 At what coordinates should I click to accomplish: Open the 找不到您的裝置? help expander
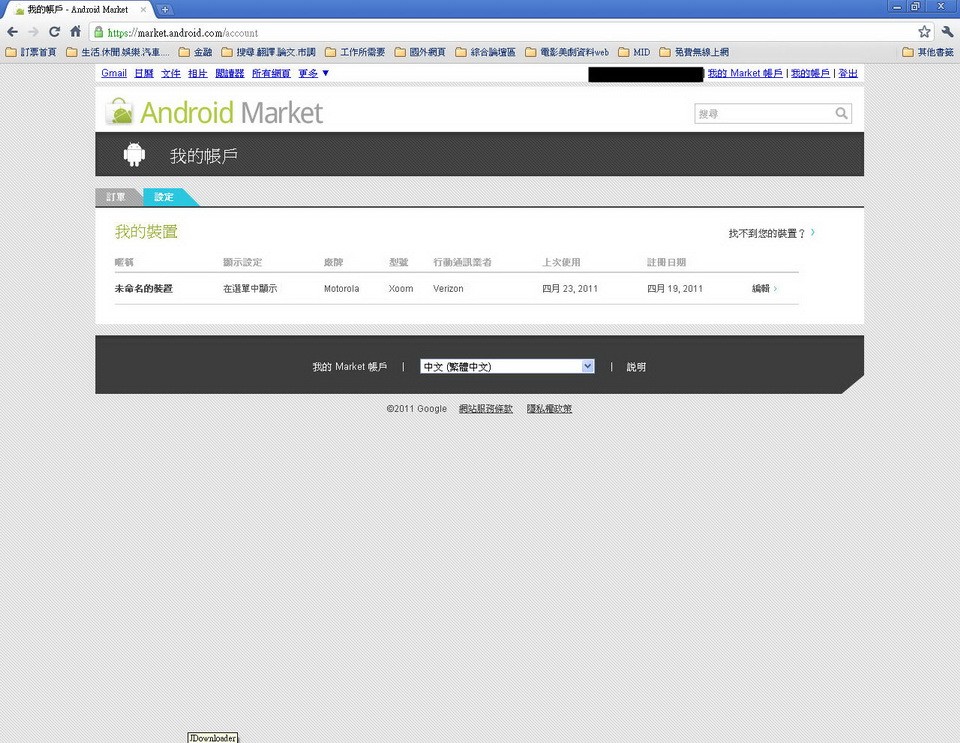click(771, 233)
